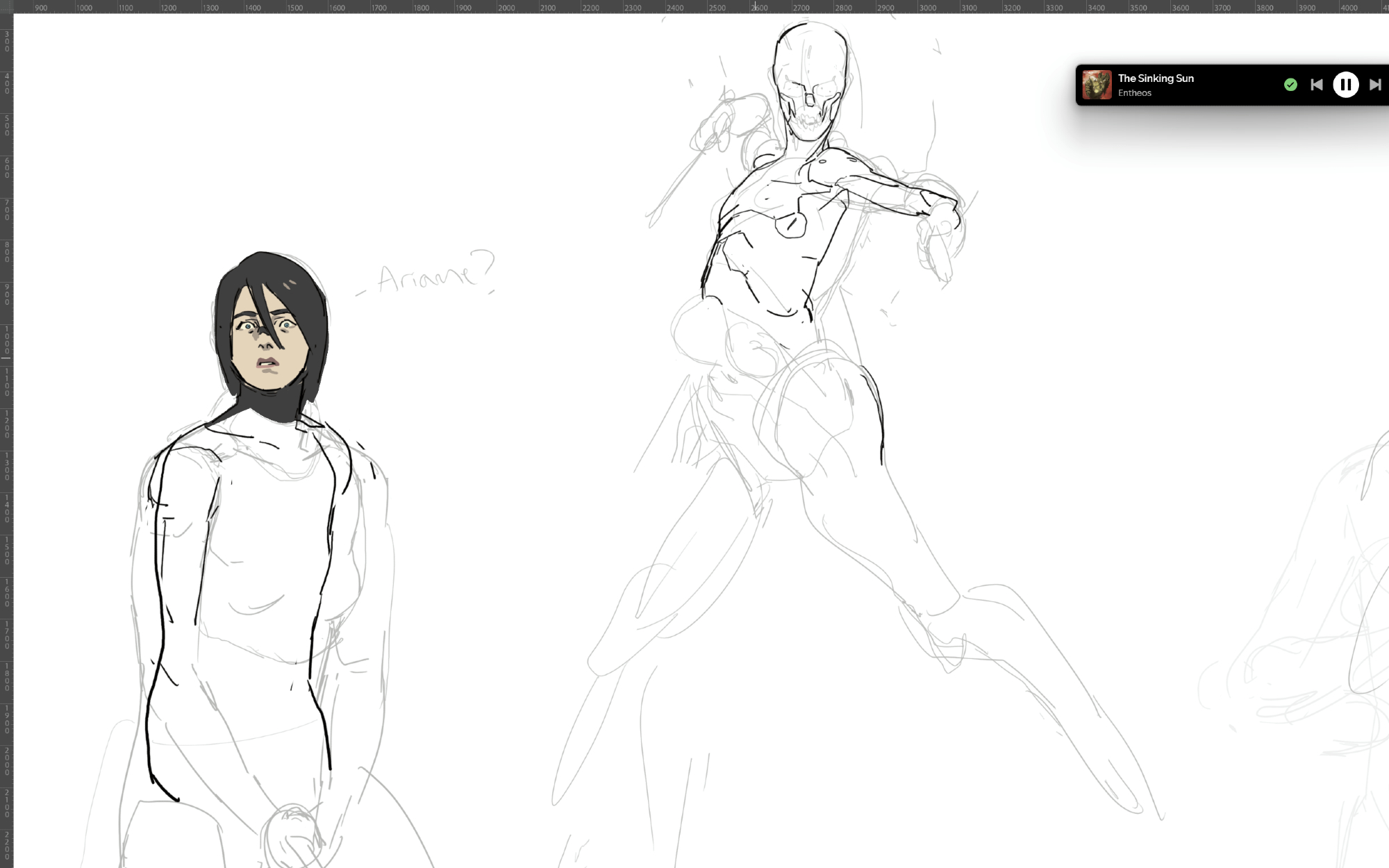The height and width of the screenshot is (868, 1389).
Task: Click The Sinking Sun album art
Action: 1097,85
